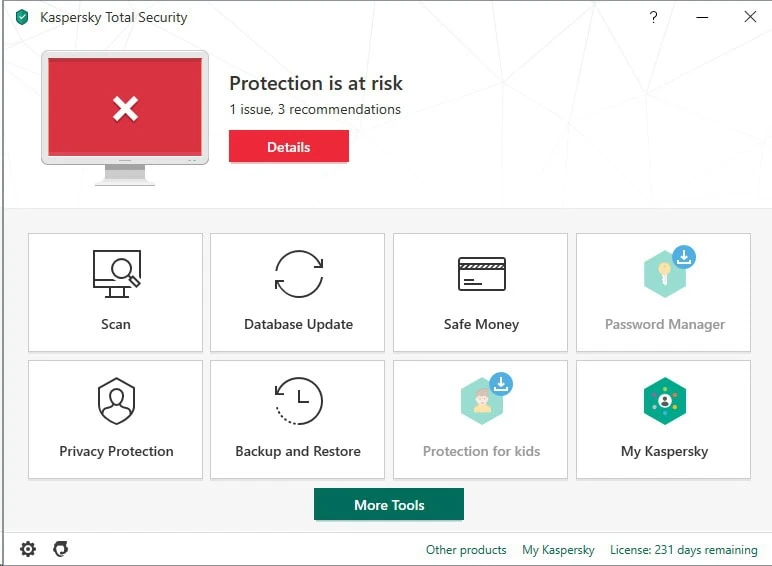Open the Privacy Protection shield icon
This screenshot has width=772, height=566.
point(116,400)
